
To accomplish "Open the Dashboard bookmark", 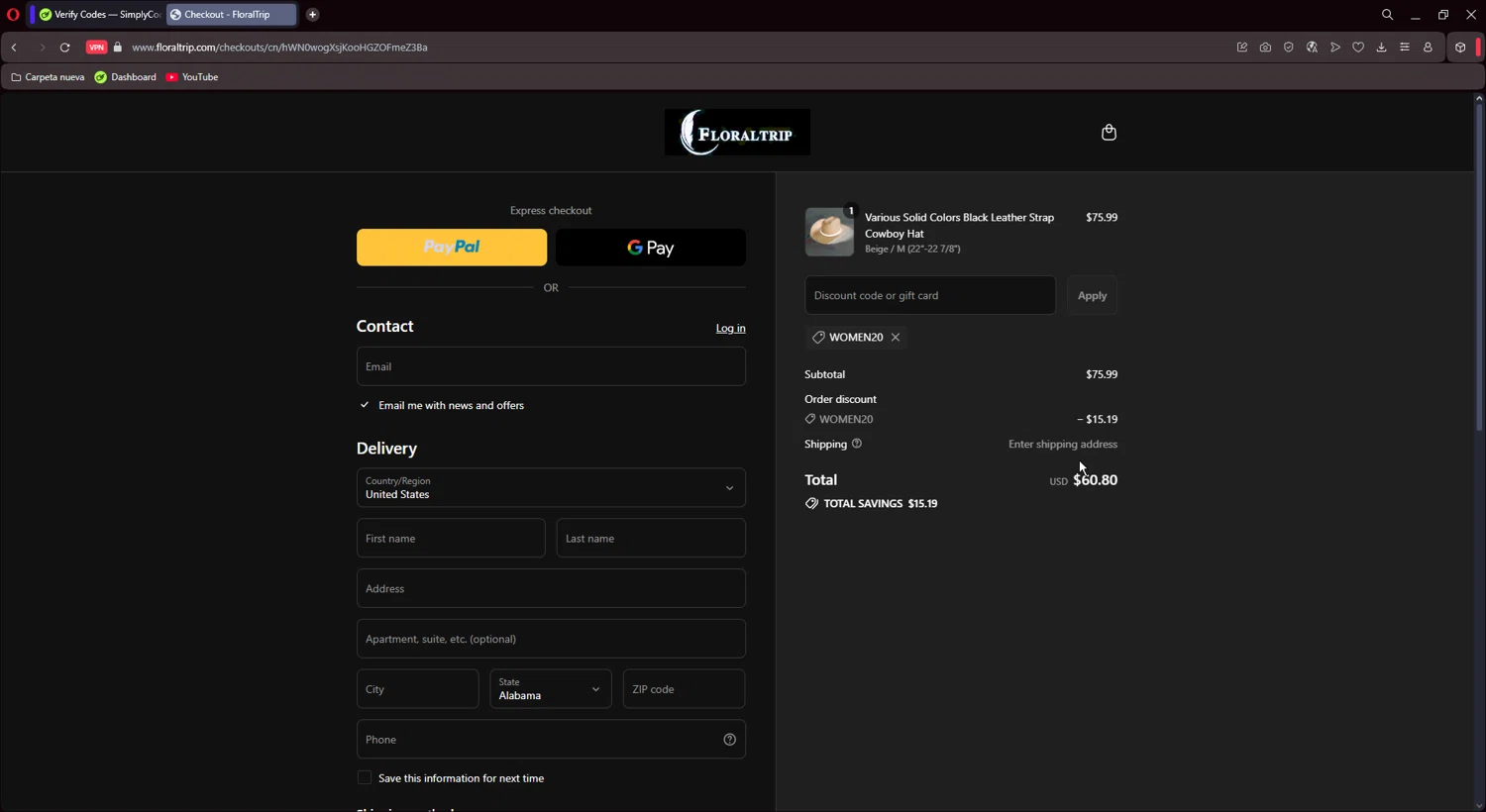I will [126, 77].
